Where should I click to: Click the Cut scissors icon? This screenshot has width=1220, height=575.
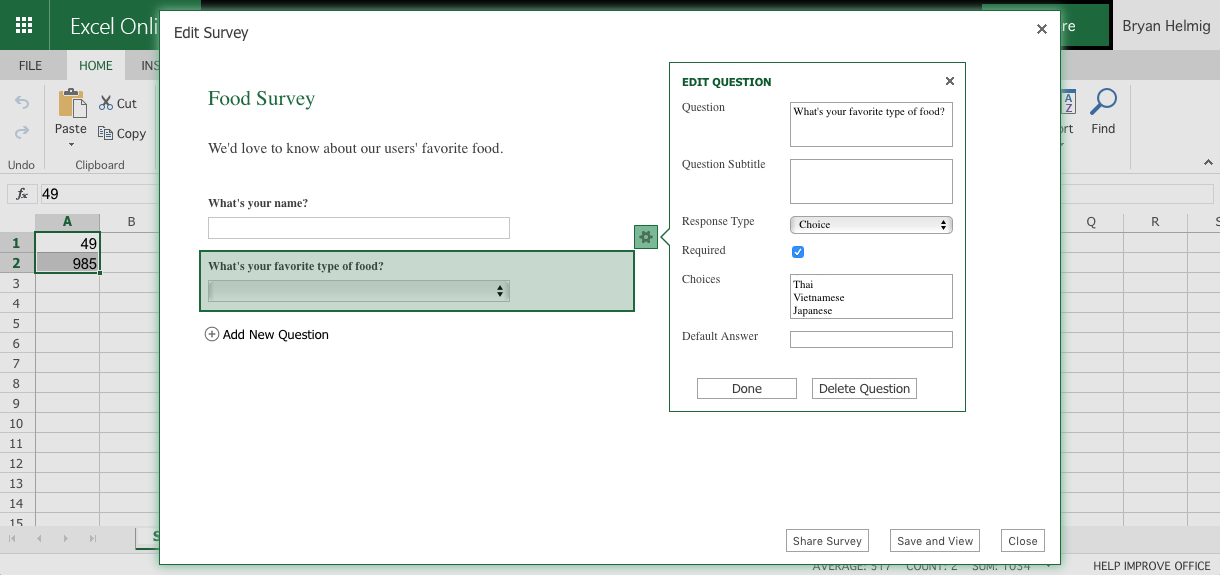click(x=106, y=103)
